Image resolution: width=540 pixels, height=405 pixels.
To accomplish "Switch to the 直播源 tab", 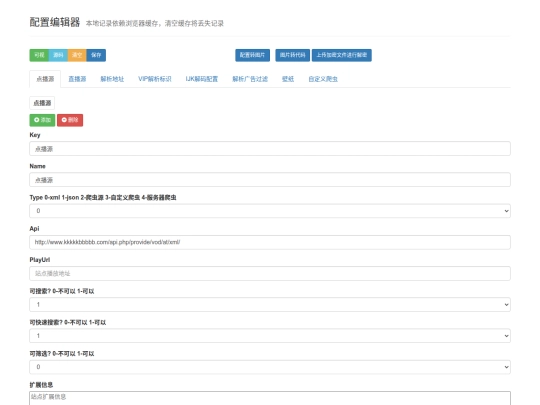I will pyautogui.click(x=77, y=79).
